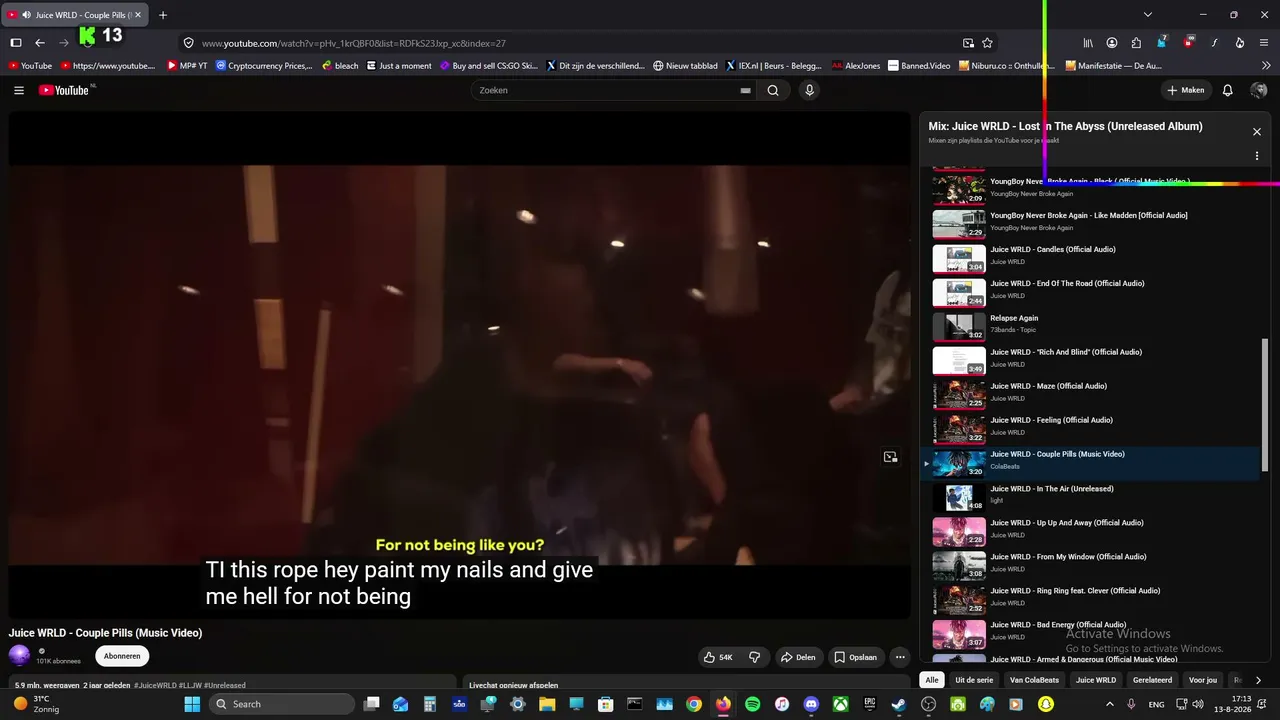
Task: Click the browser address bar URL
Action: point(353,43)
